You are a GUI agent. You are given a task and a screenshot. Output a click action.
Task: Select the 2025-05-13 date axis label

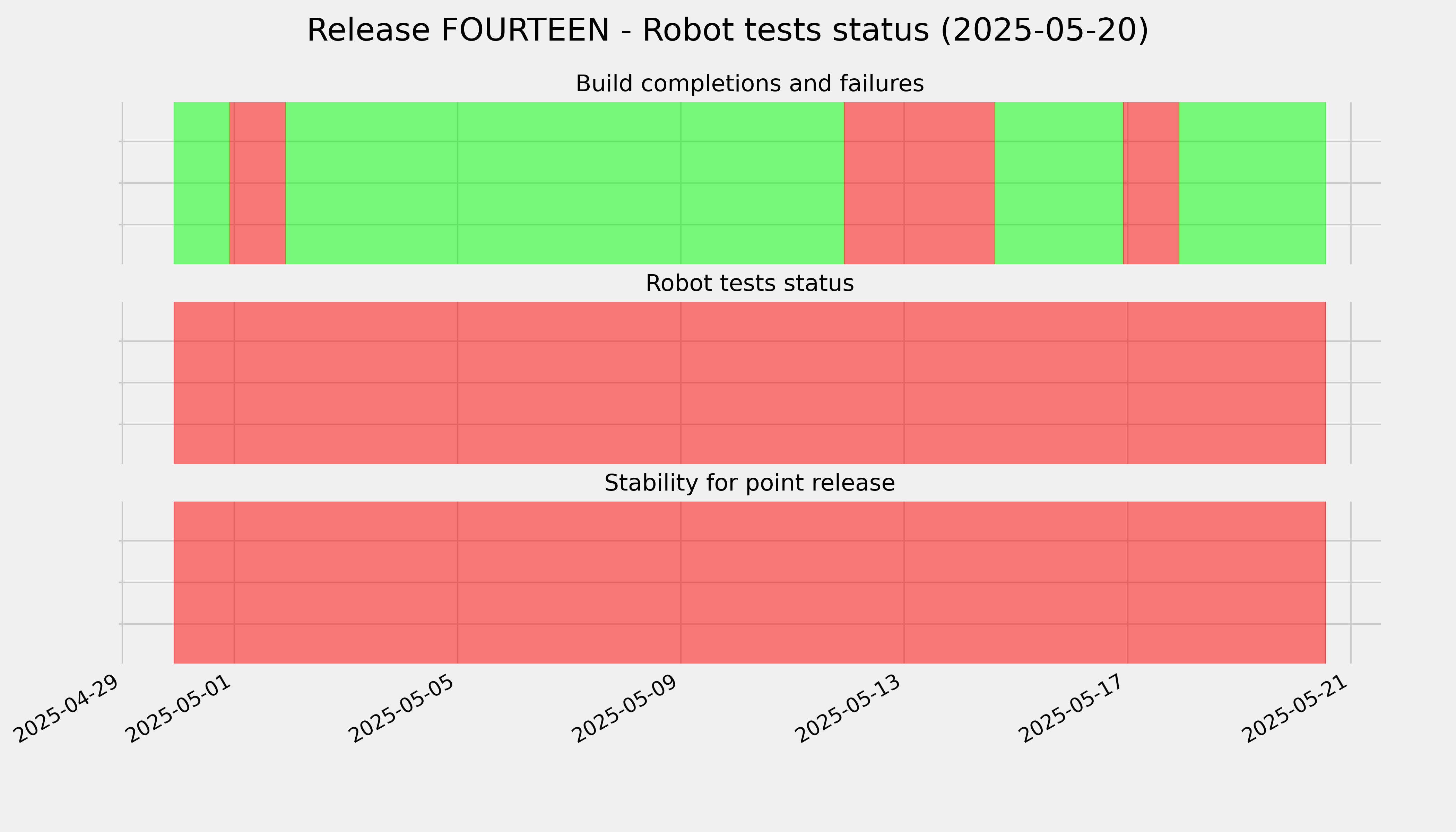pyautogui.click(x=850, y=708)
